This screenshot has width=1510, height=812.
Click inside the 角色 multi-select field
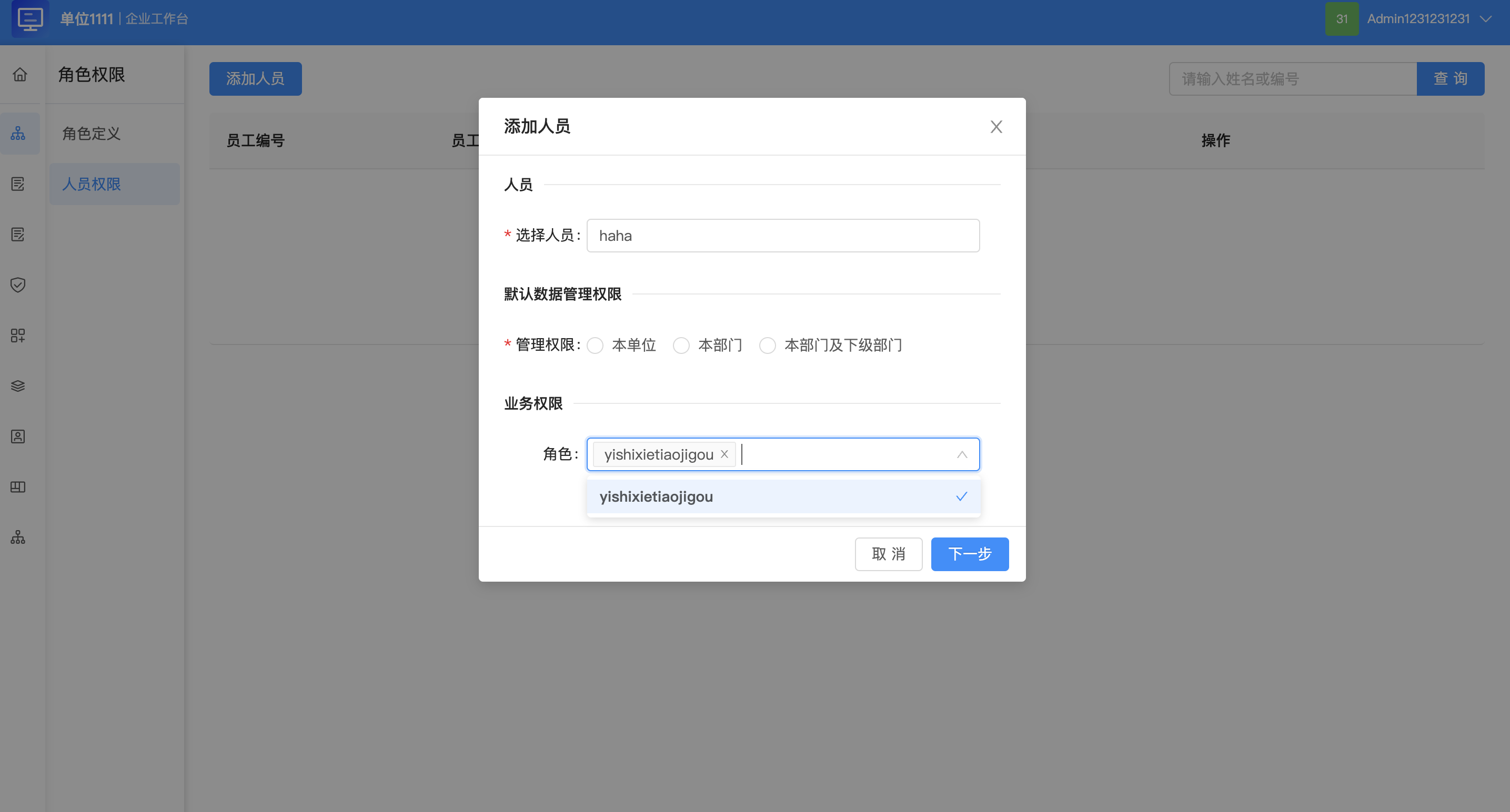[783, 454]
